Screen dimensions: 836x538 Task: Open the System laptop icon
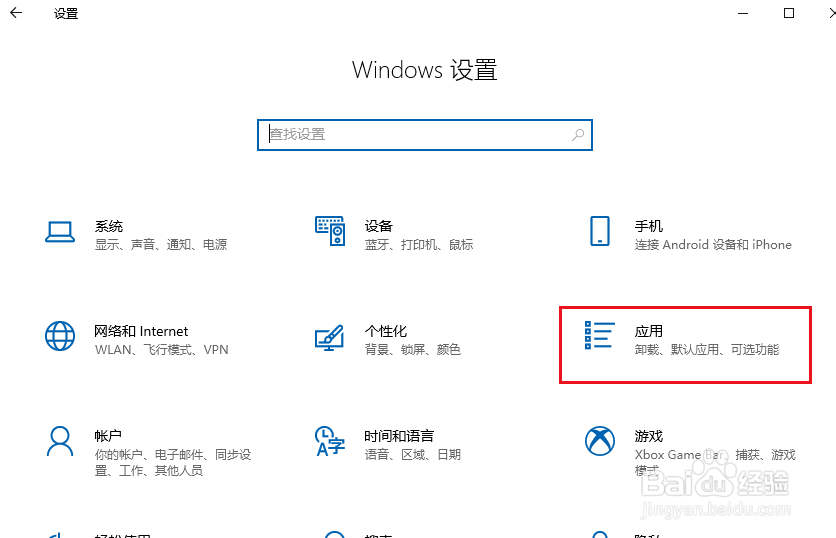tap(60, 232)
